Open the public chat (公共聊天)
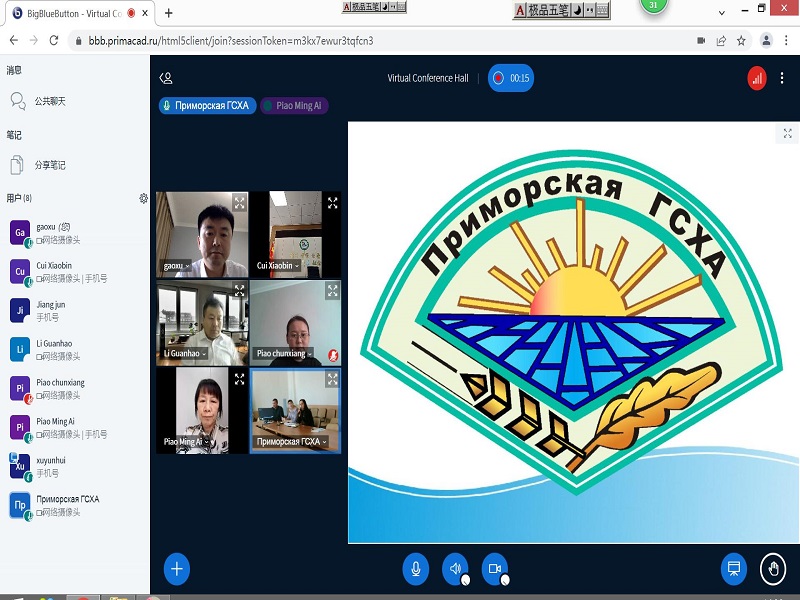Viewport: 800px width, 600px height. 50,101
